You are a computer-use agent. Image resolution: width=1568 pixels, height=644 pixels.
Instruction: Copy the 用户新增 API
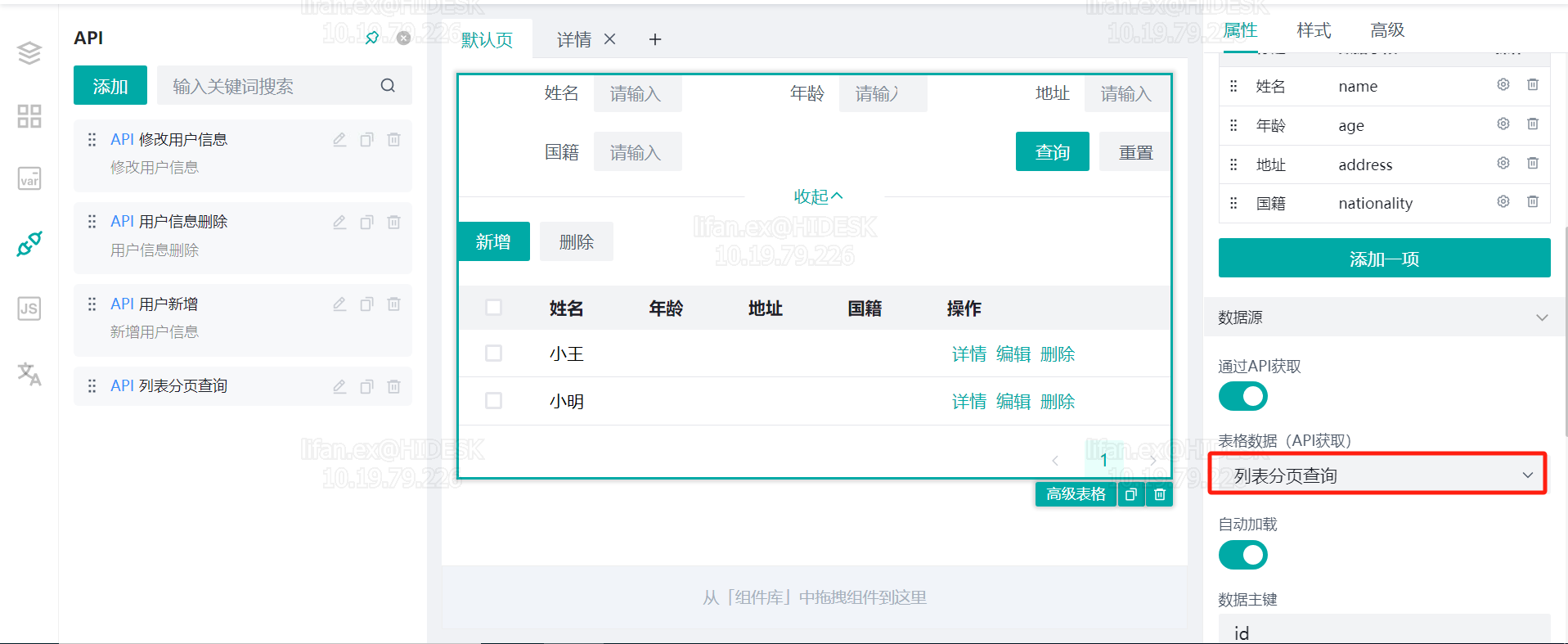(366, 304)
